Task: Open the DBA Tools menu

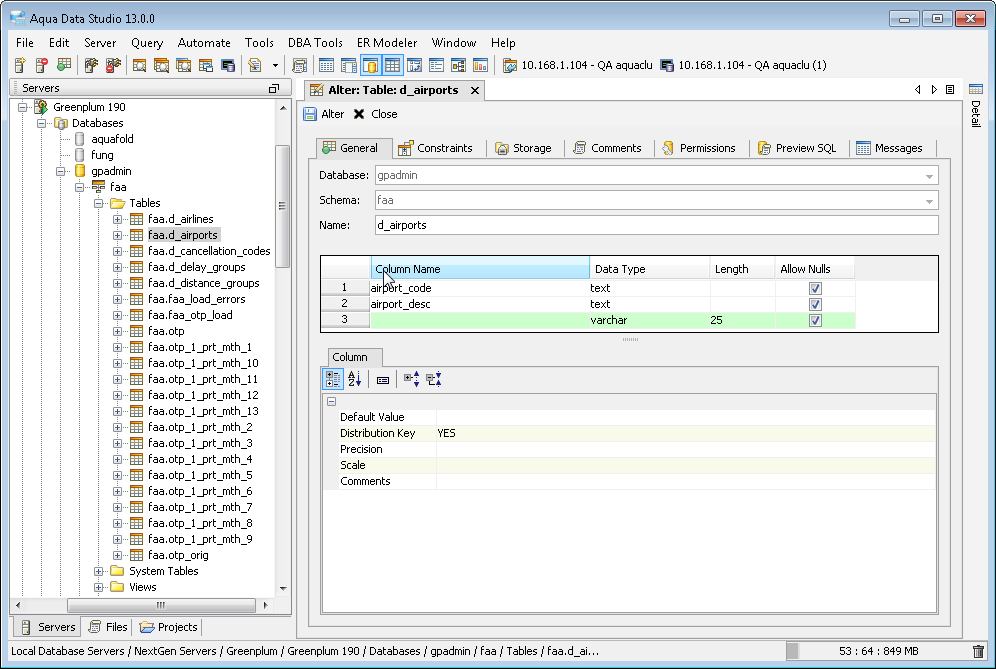Action: pos(315,43)
